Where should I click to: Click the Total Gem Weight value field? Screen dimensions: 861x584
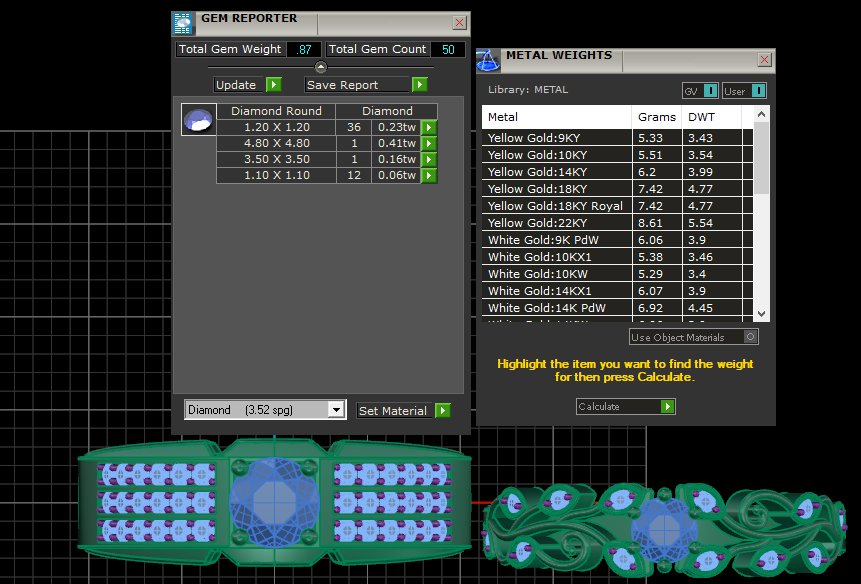click(304, 49)
